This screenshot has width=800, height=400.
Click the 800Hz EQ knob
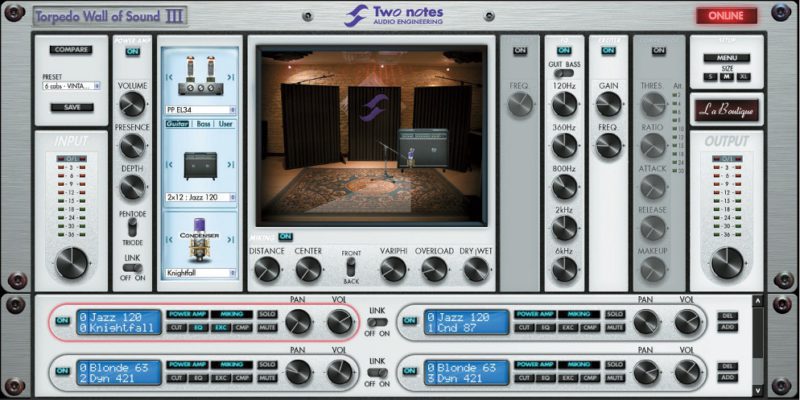[x=564, y=187]
